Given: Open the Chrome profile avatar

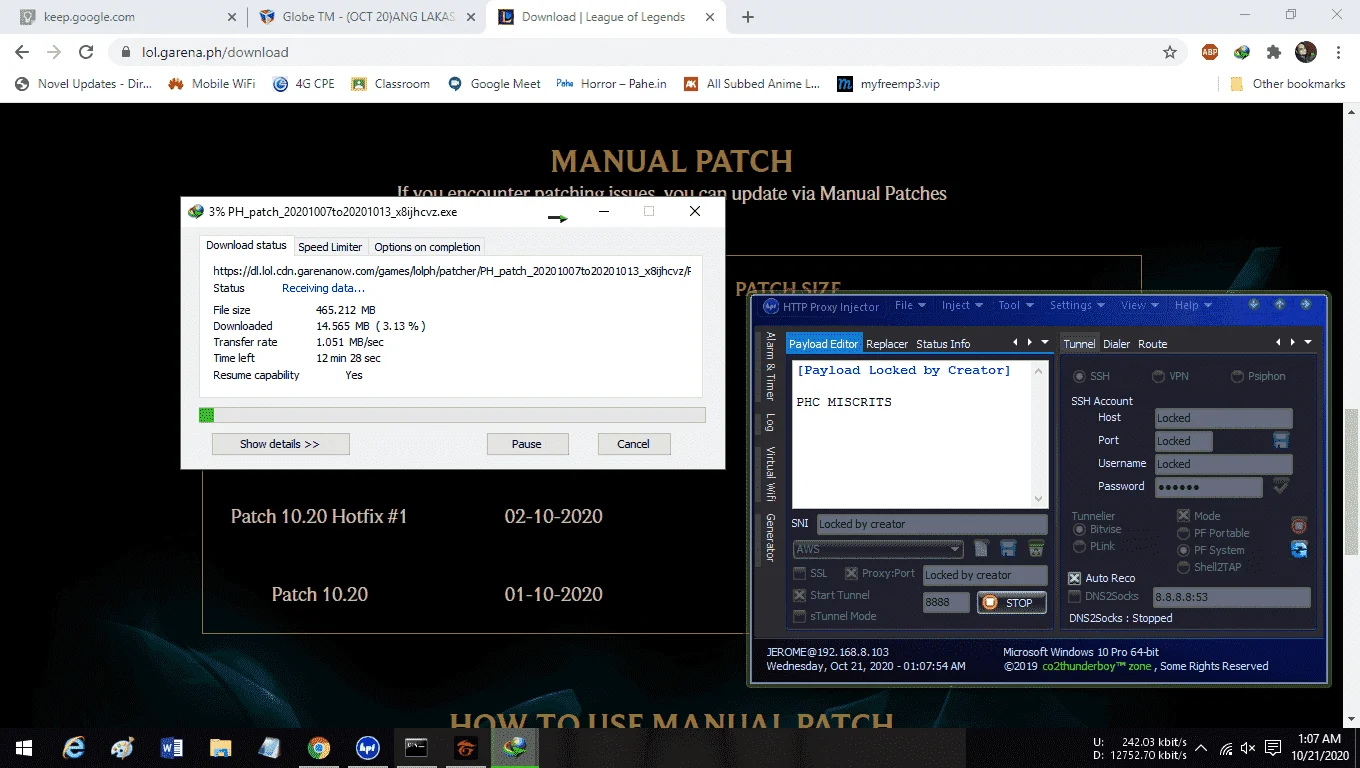Looking at the screenshot, I should 1305,52.
